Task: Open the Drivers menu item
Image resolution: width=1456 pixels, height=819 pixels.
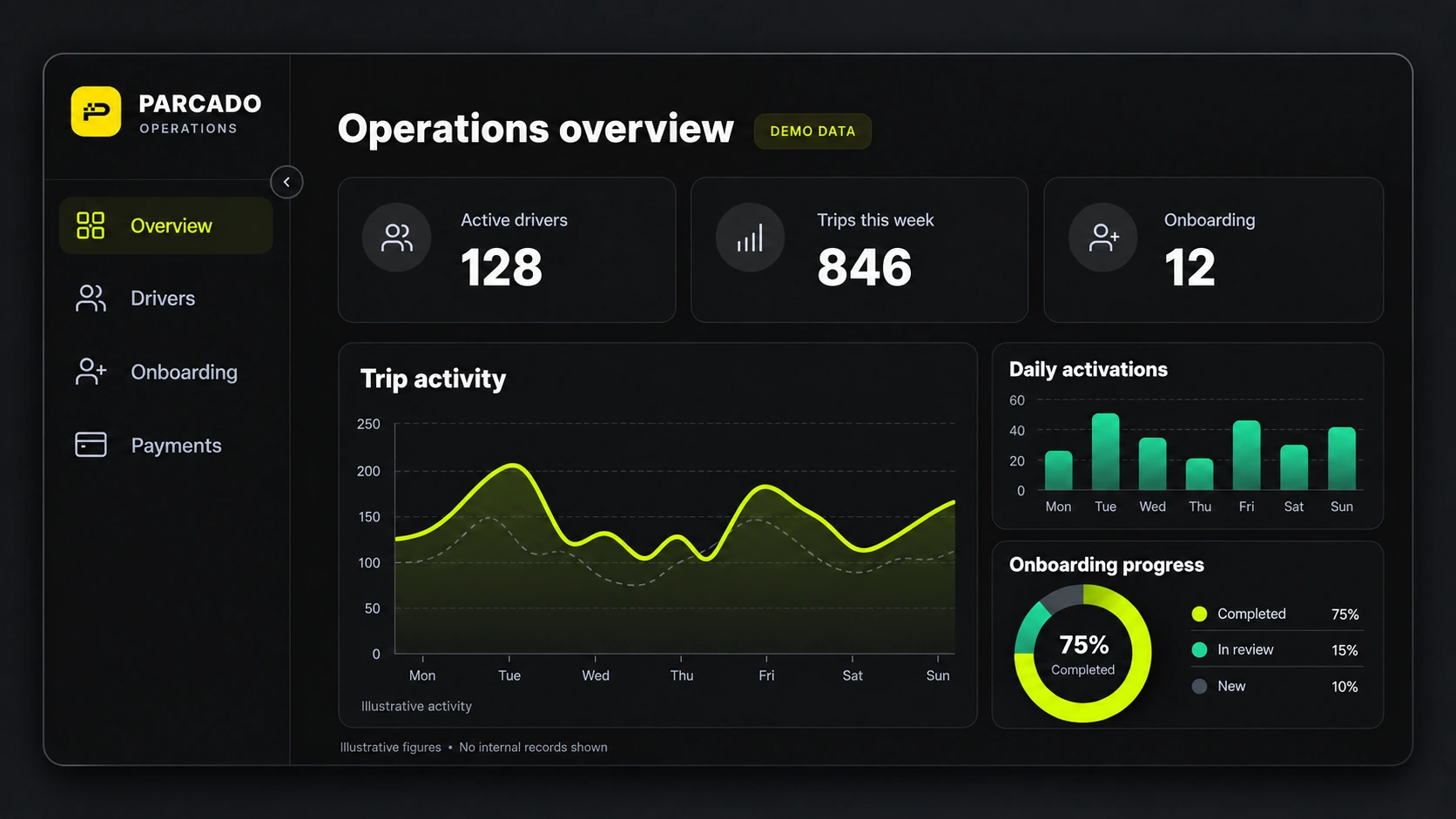Action: click(165, 299)
